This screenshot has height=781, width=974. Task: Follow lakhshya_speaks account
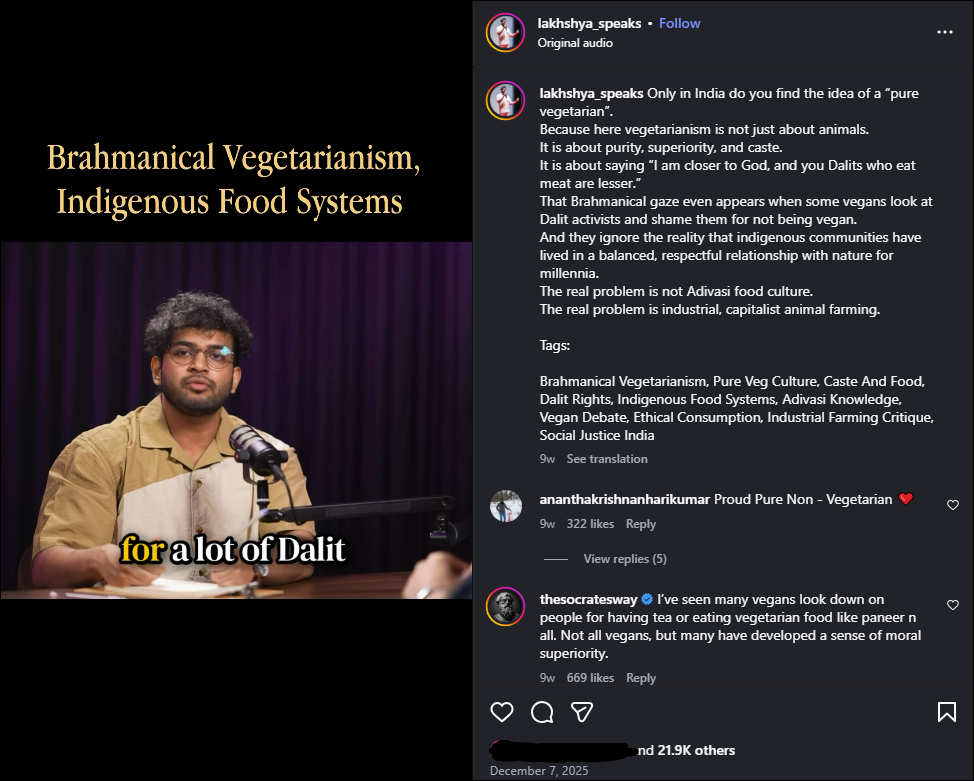680,24
